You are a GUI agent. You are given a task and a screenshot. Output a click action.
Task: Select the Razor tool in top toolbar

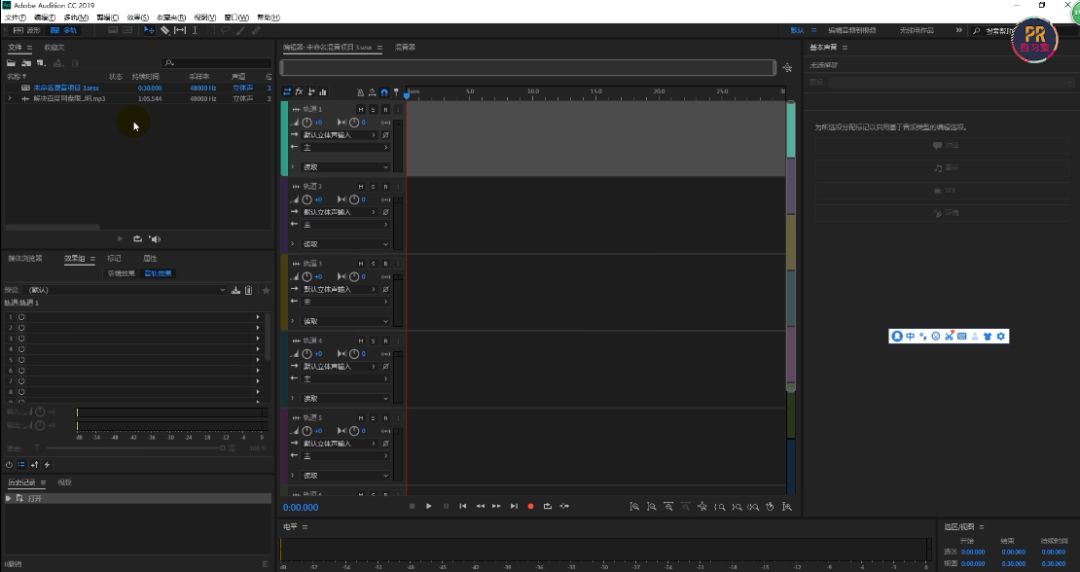pyautogui.click(x=165, y=30)
